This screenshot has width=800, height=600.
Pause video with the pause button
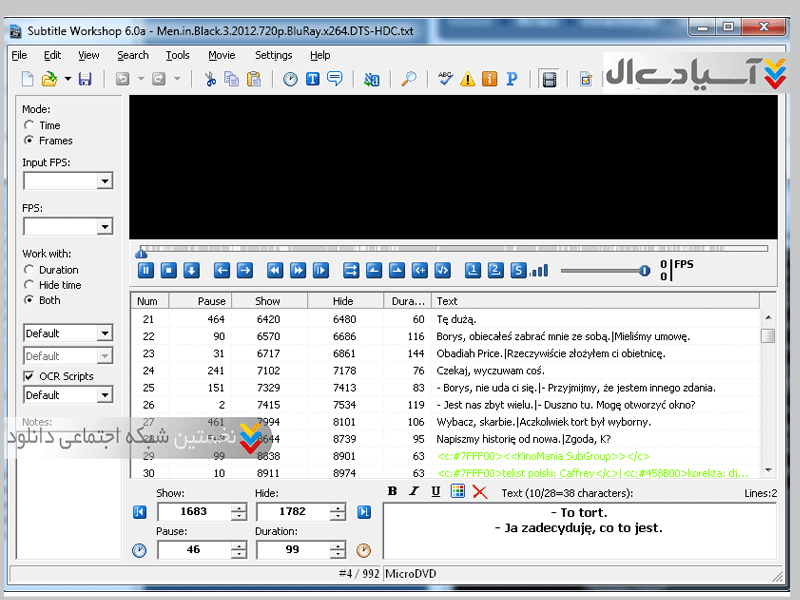pyautogui.click(x=145, y=270)
